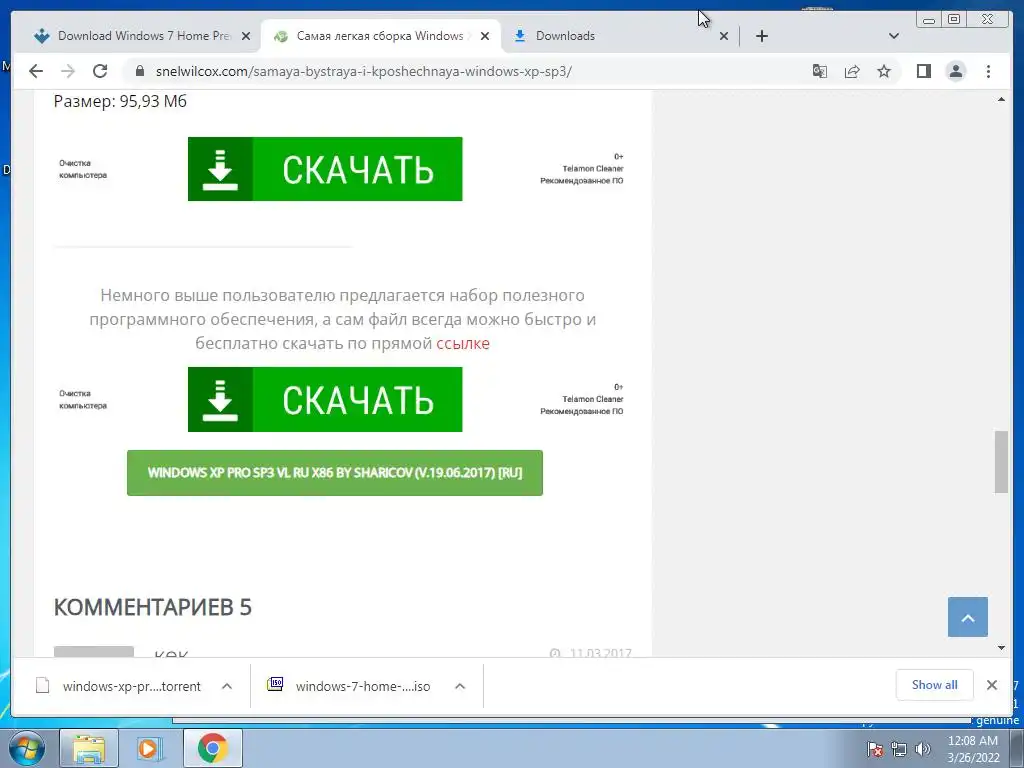Open the windows-7-home iso download
1024x768 pixels.
tap(351, 686)
